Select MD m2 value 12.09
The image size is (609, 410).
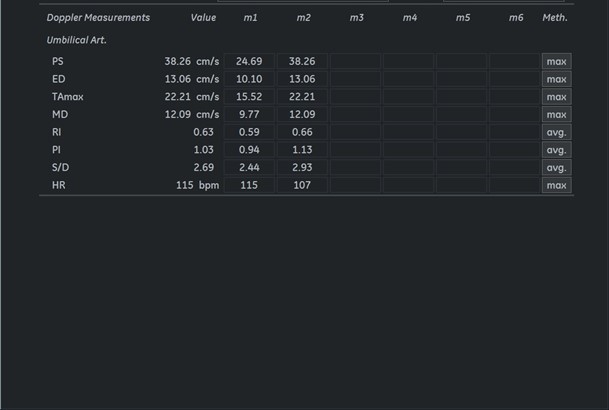[x=302, y=115]
